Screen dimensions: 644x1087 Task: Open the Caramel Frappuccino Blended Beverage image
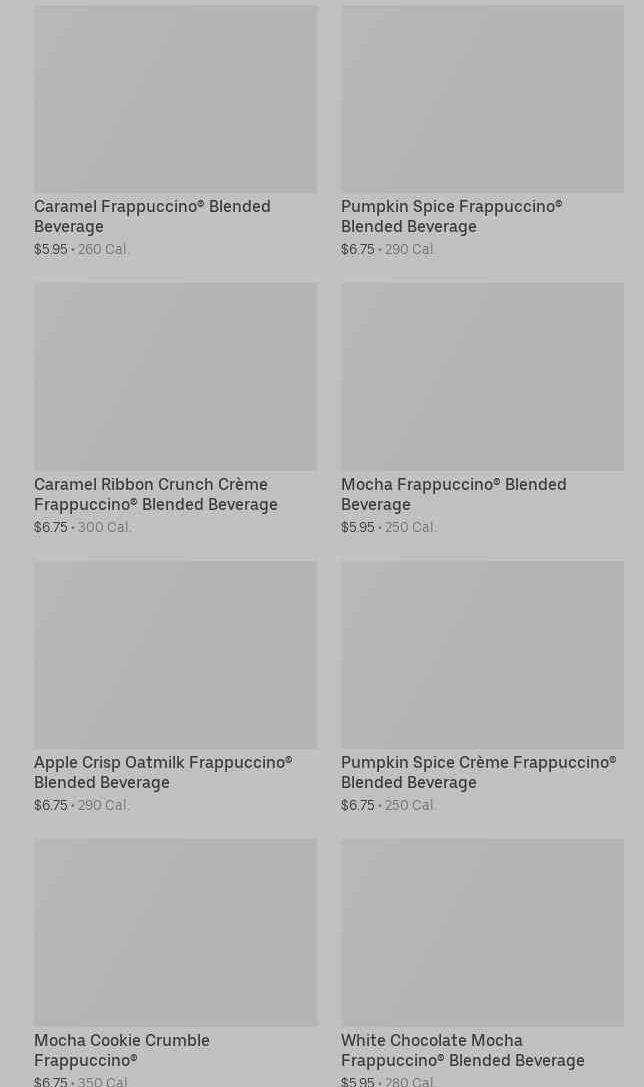click(x=175, y=98)
